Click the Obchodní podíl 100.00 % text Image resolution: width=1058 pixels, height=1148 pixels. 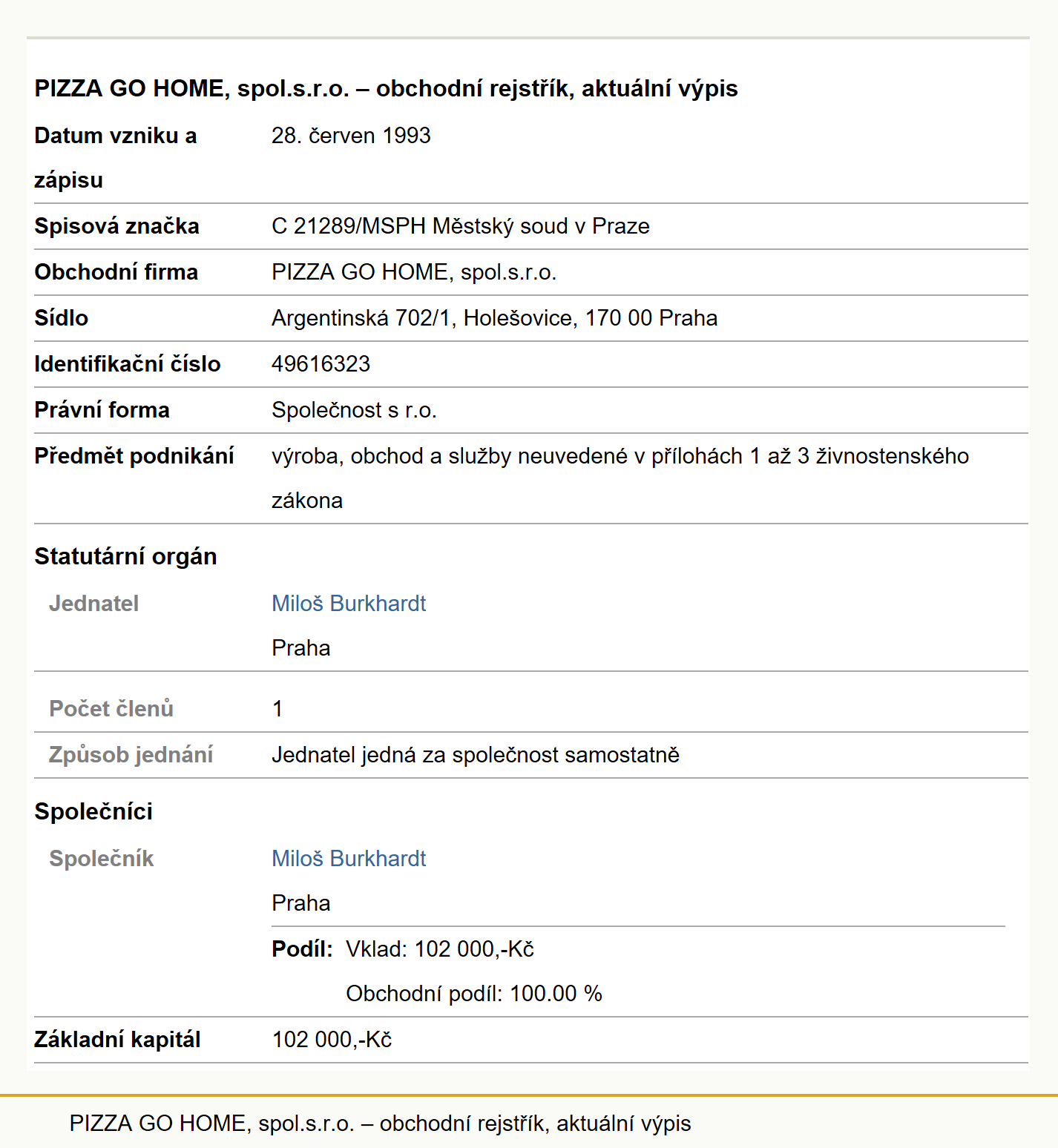pos(474,994)
